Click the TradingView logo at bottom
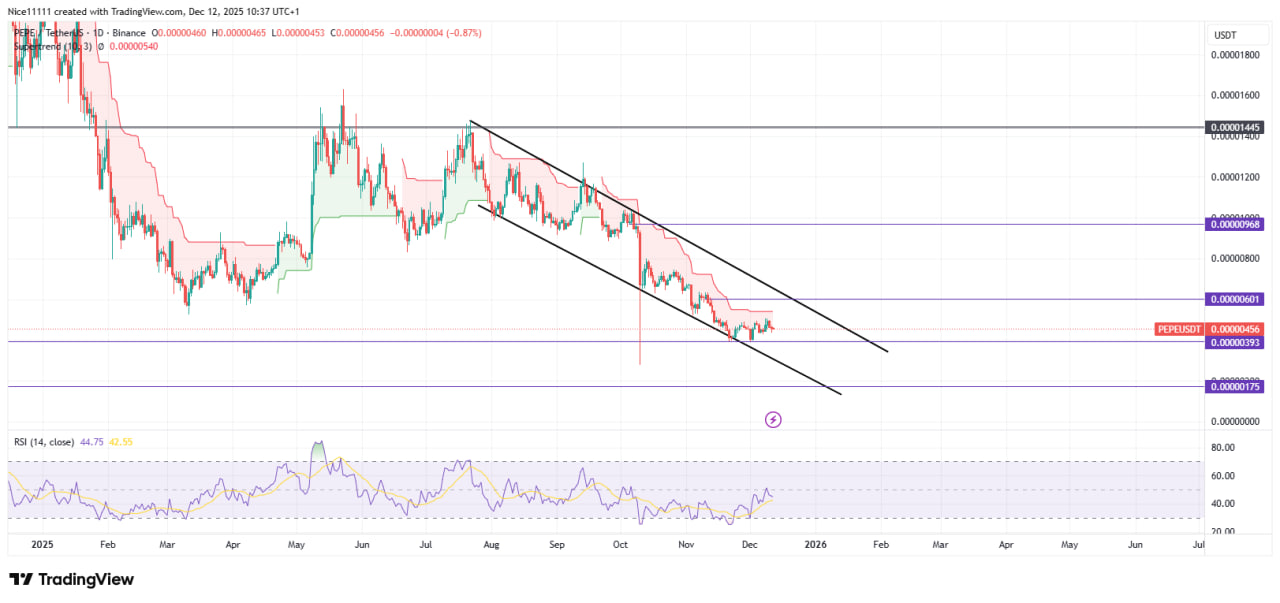The height and width of the screenshot is (603, 1280). pyautogui.click(x=71, y=579)
